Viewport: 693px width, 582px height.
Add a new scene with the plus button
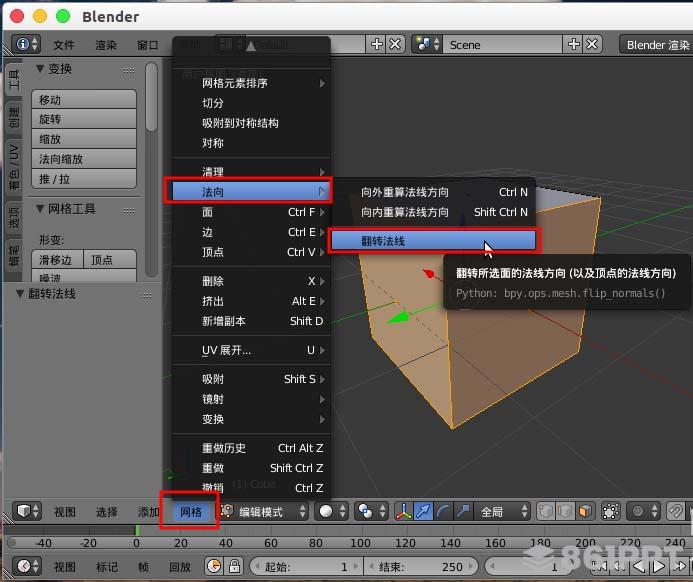(x=573, y=44)
